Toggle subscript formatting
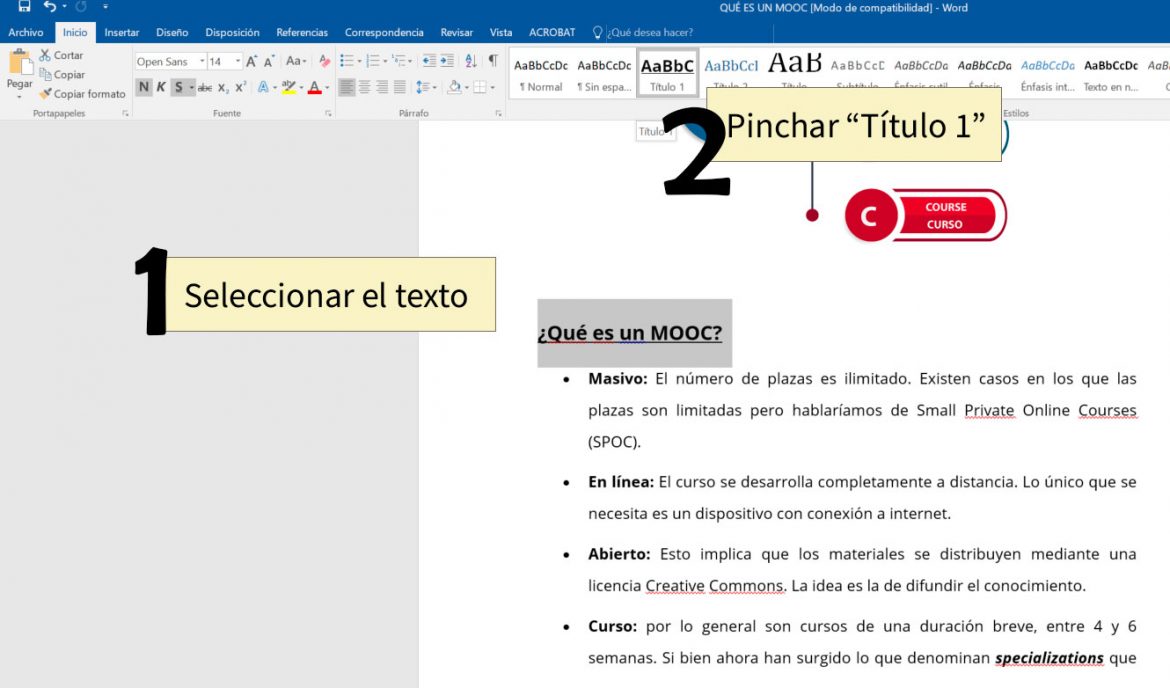Image resolution: width=1170 pixels, height=688 pixels. pyautogui.click(x=223, y=87)
